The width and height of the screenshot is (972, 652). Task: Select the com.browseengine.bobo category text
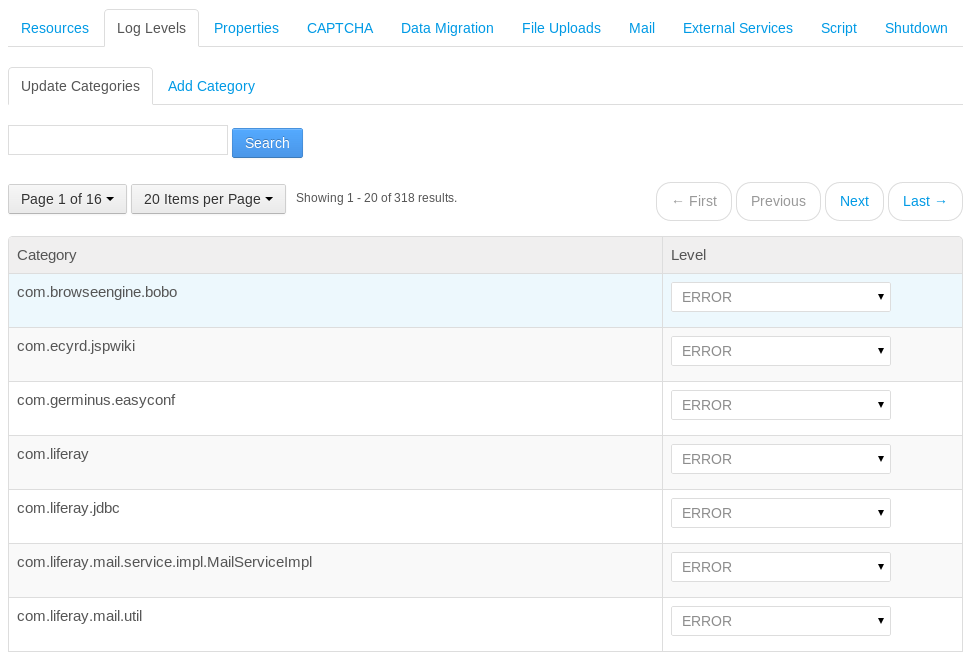click(x=97, y=293)
